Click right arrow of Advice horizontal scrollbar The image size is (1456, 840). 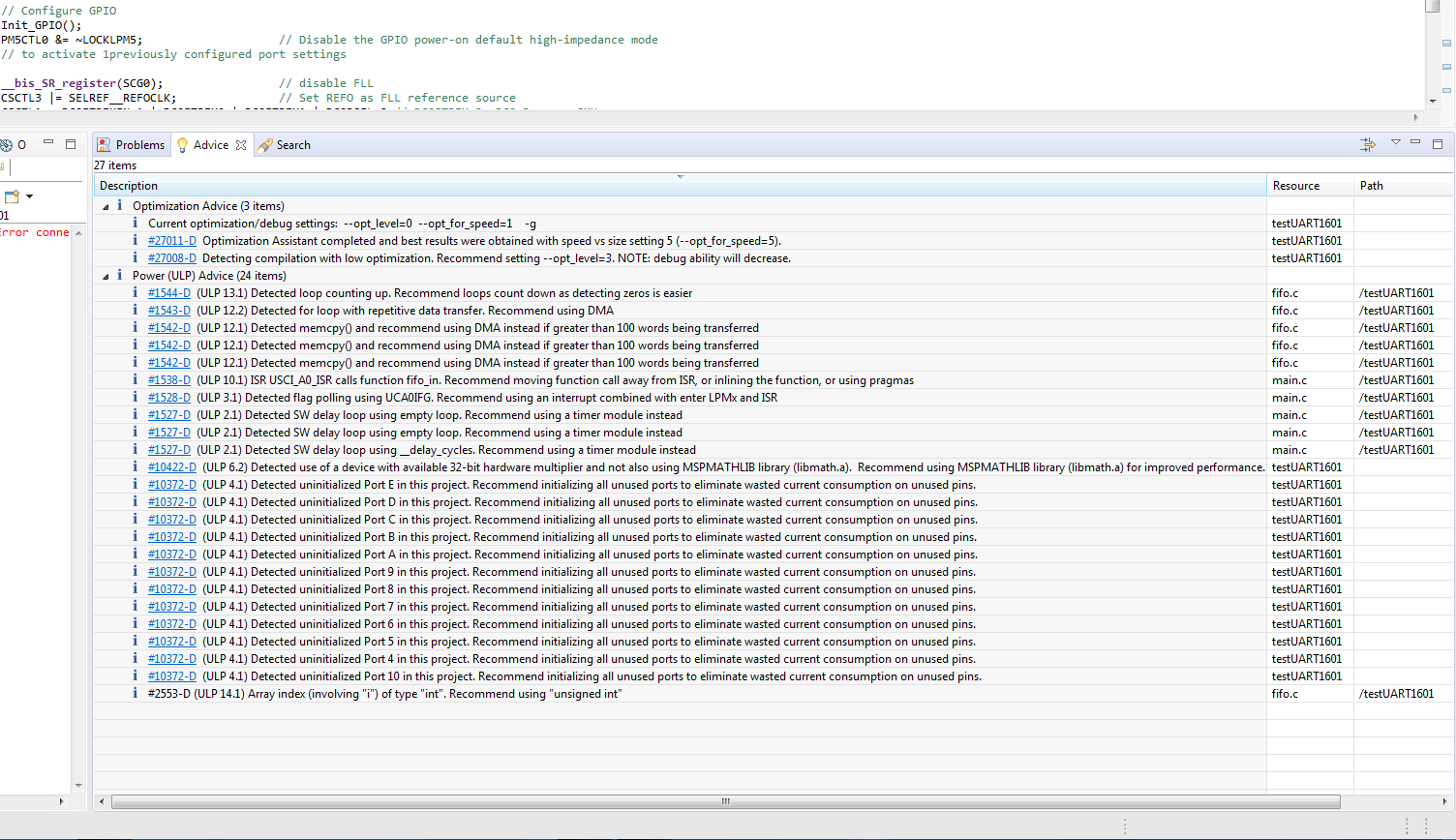click(1445, 801)
